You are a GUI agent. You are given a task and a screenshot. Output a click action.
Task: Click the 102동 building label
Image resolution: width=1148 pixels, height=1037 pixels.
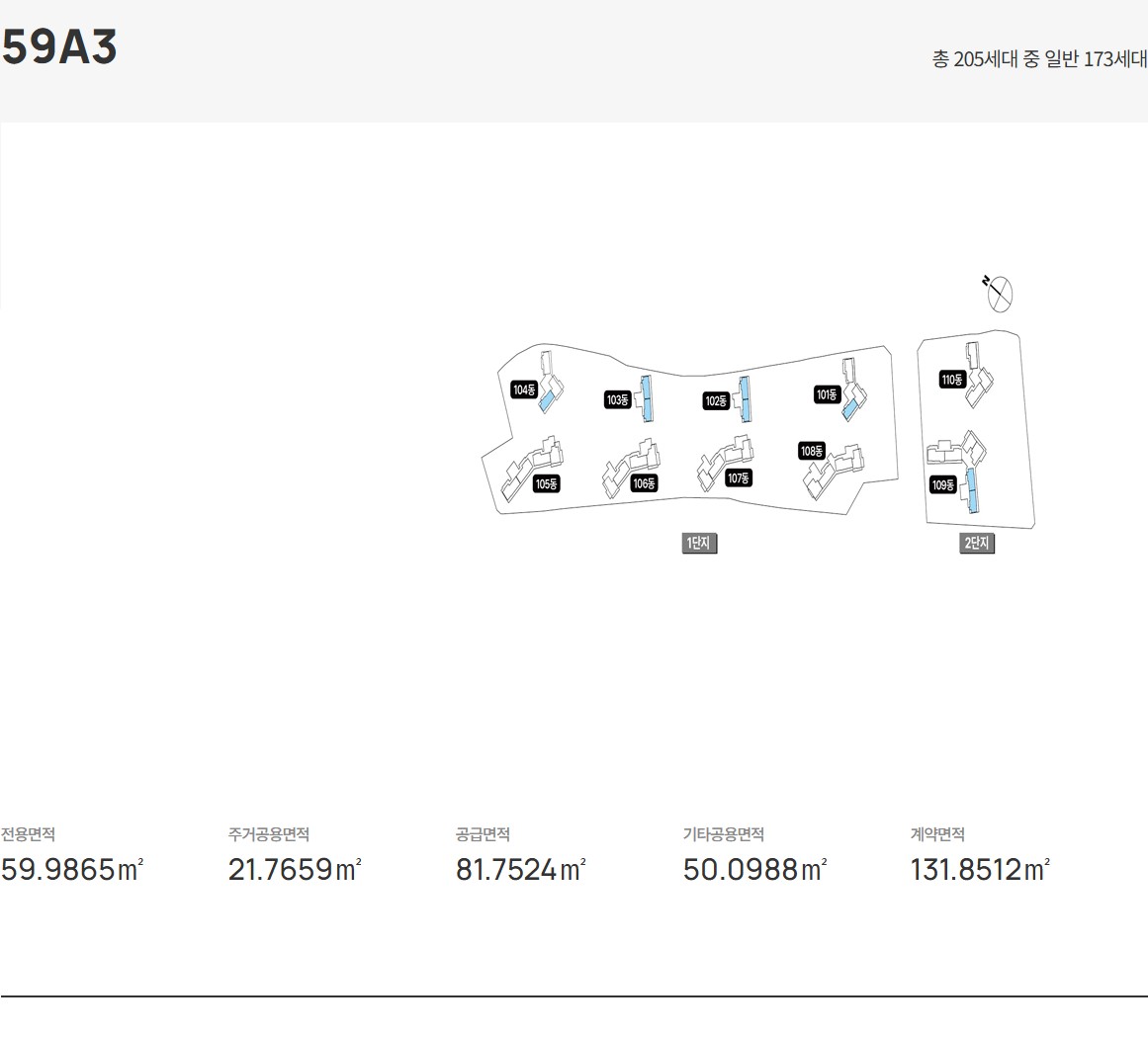[x=716, y=401]
